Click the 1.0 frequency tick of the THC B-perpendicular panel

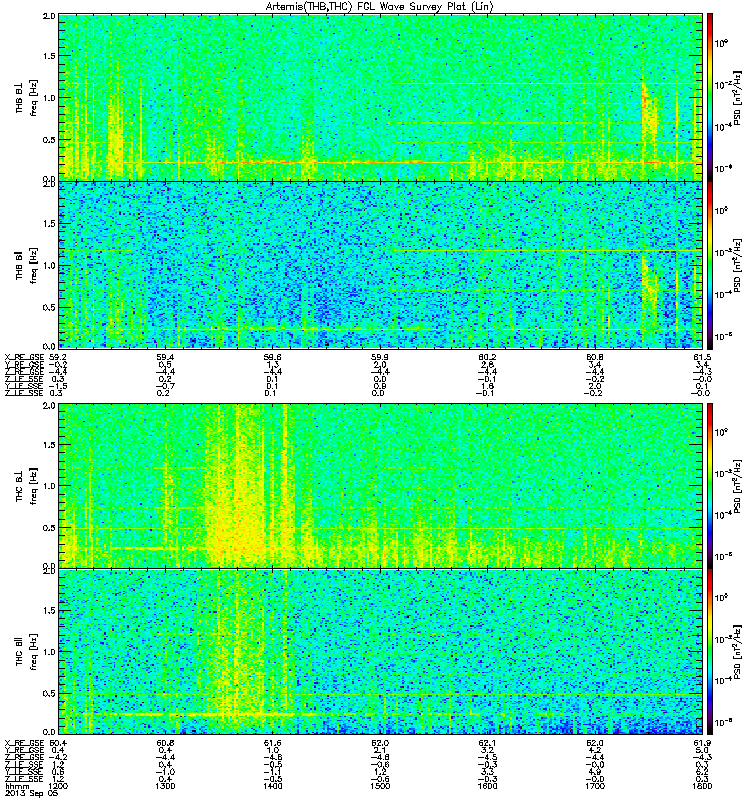(x=50, y=486)
